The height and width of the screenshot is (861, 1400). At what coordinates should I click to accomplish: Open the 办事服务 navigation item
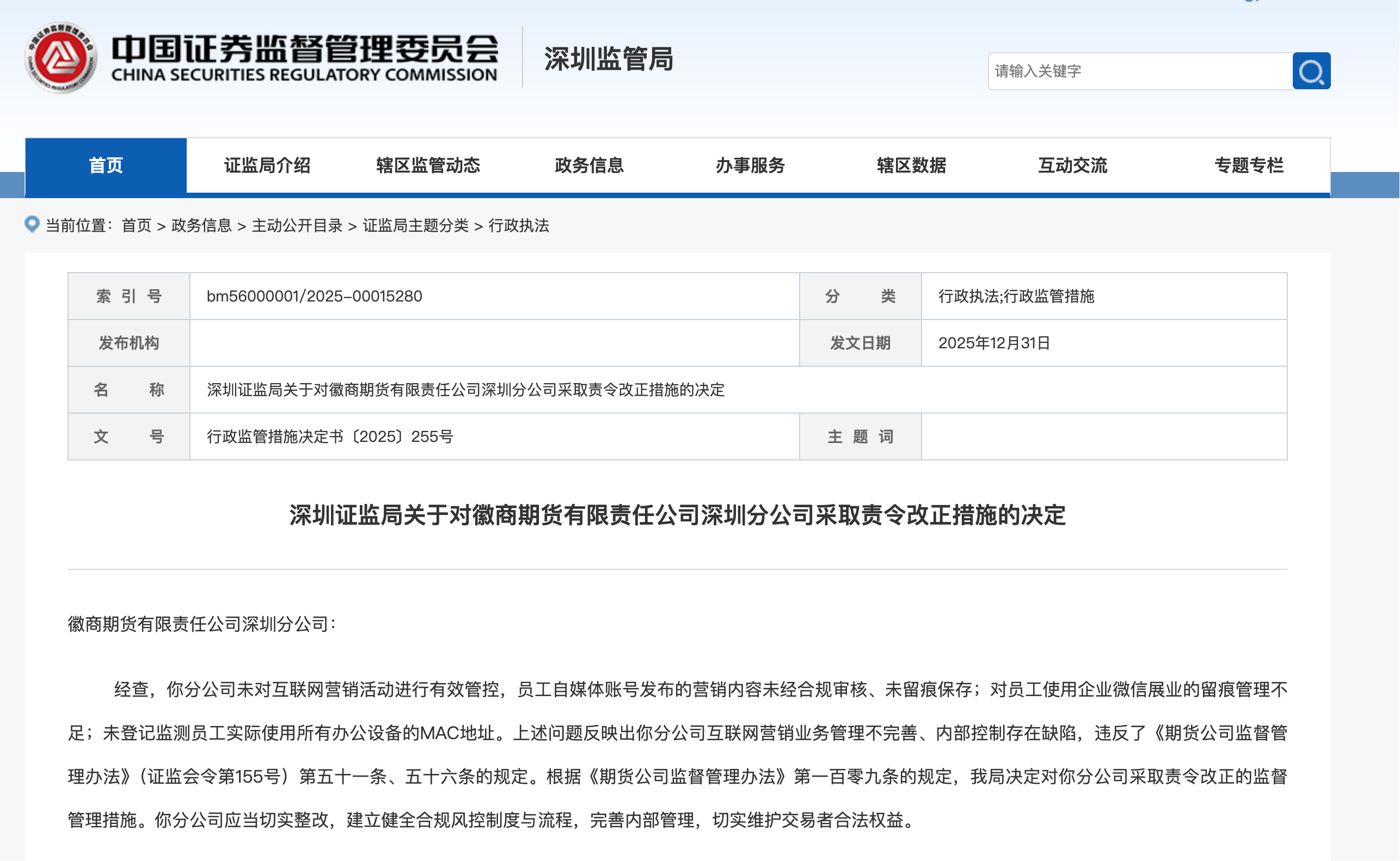point(750,165)
